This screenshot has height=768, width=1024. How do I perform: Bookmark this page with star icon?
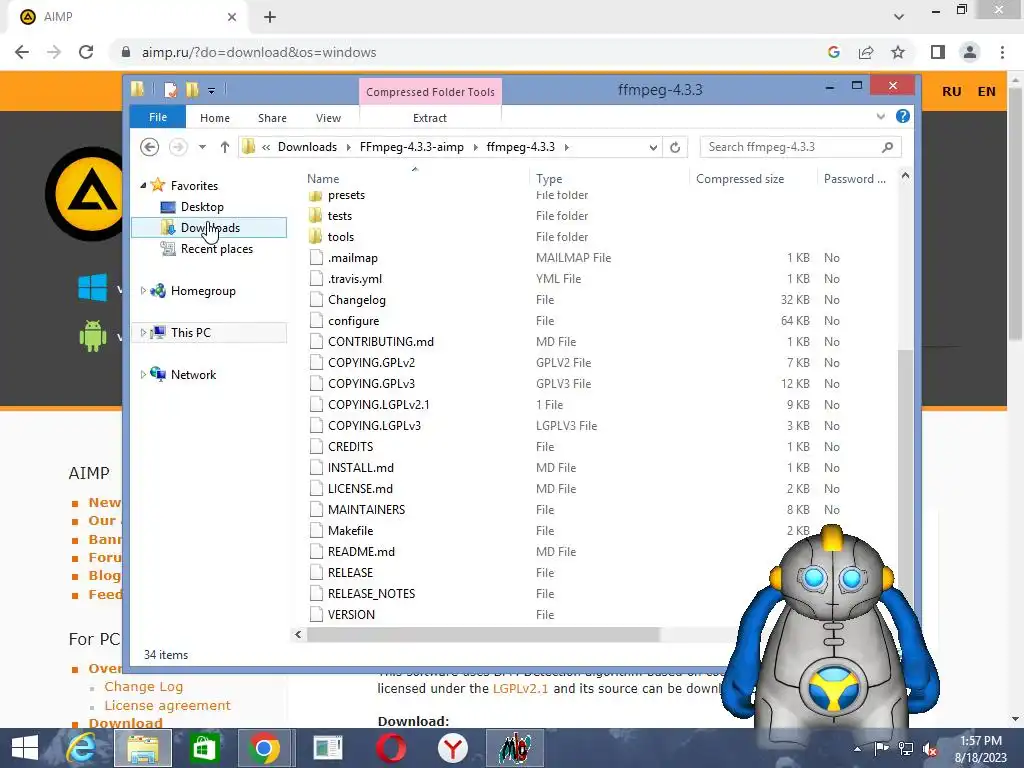[x=898, y=52]
